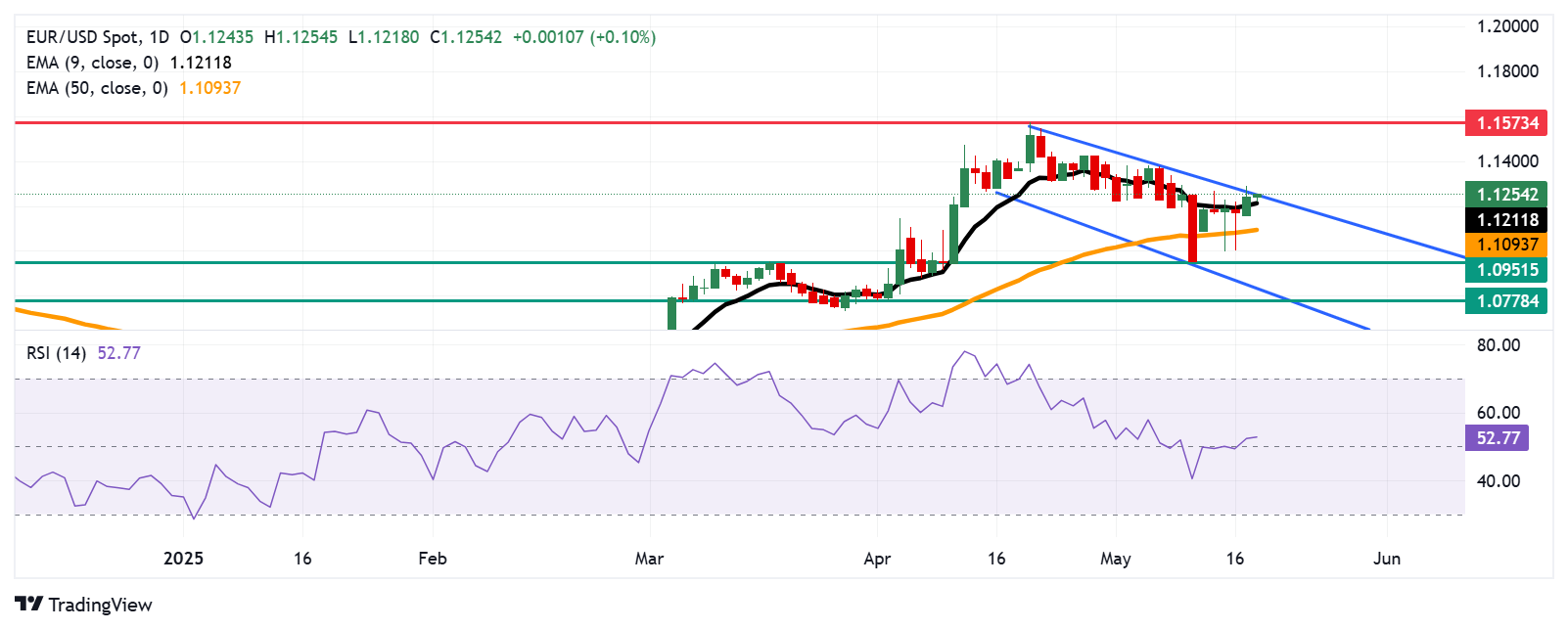Click the 40.00 RSI scale value

[1499, 481]
